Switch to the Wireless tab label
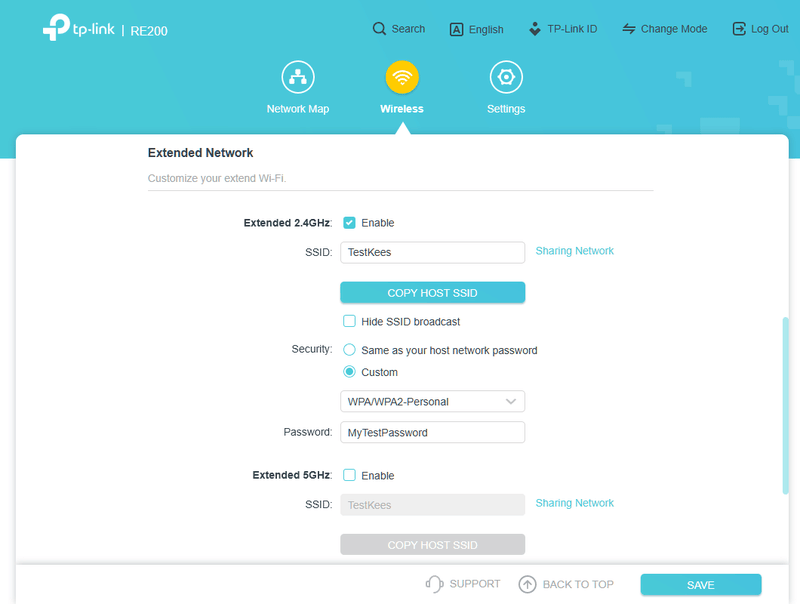 pyautogui.click(x=402, y=109)
